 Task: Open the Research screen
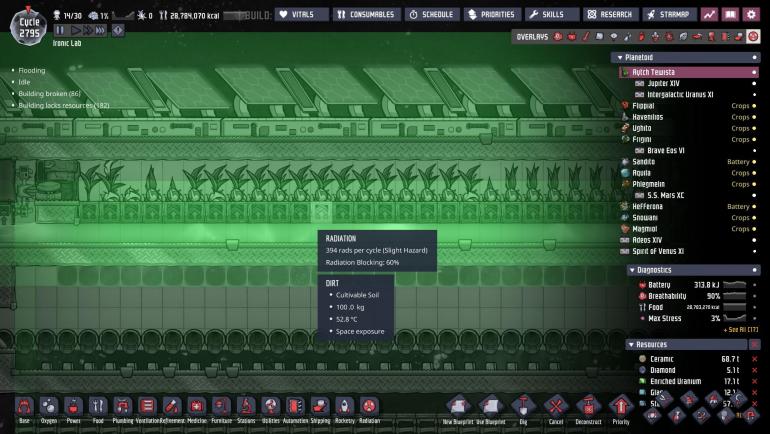click(x=610, y=15)
